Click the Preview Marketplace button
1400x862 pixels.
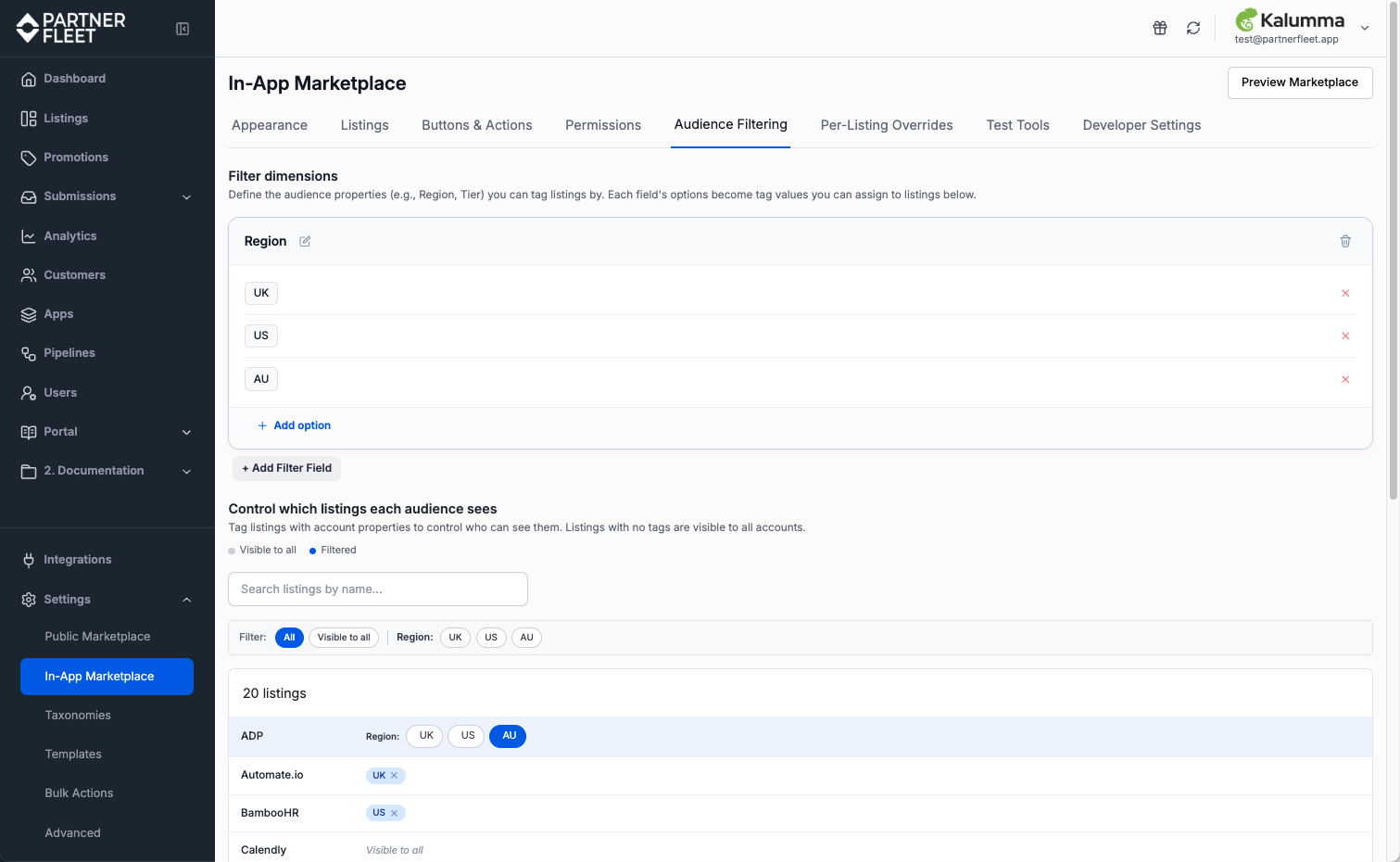1300,82
